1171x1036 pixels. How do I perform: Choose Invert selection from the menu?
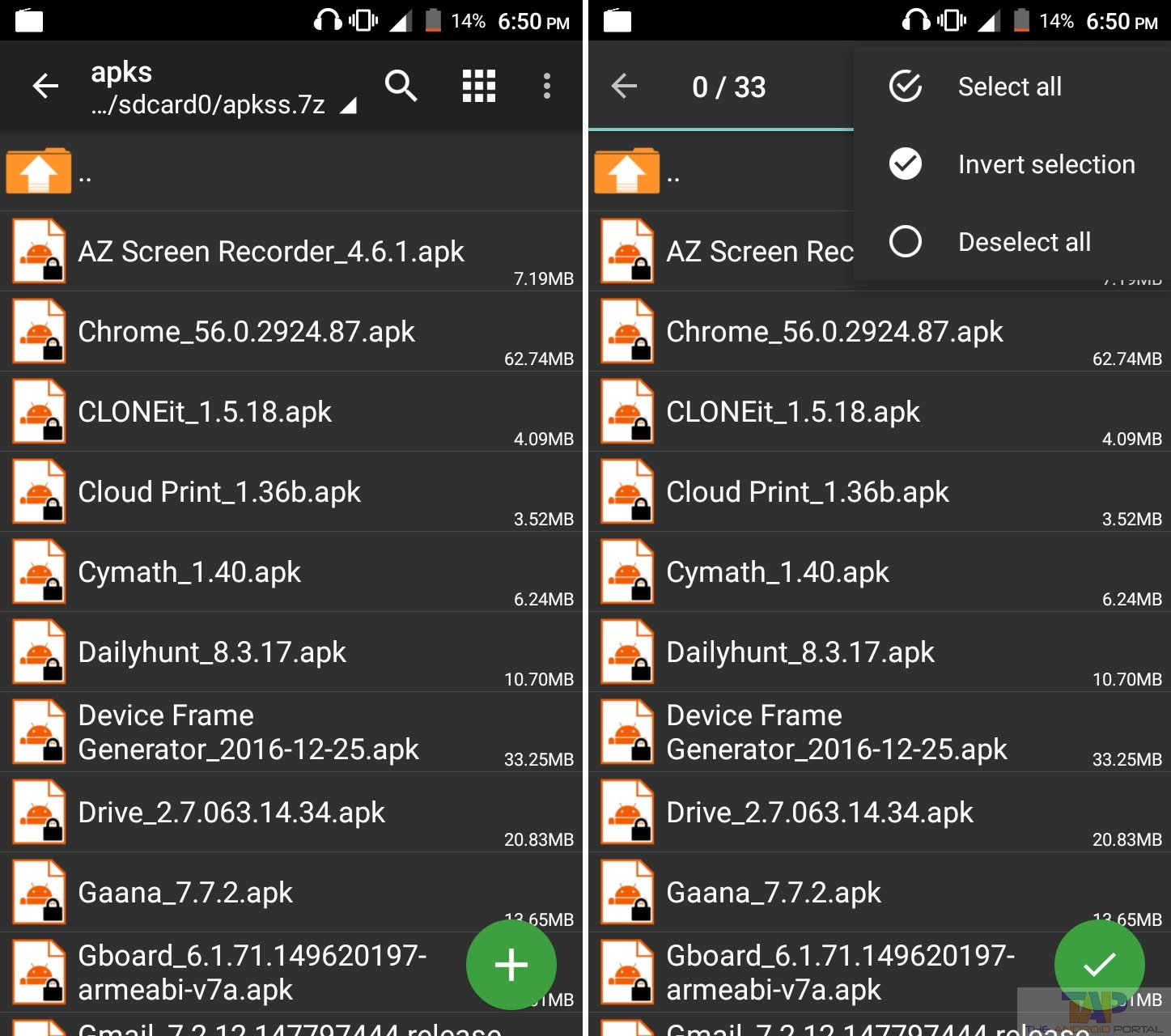(1012, 163)
